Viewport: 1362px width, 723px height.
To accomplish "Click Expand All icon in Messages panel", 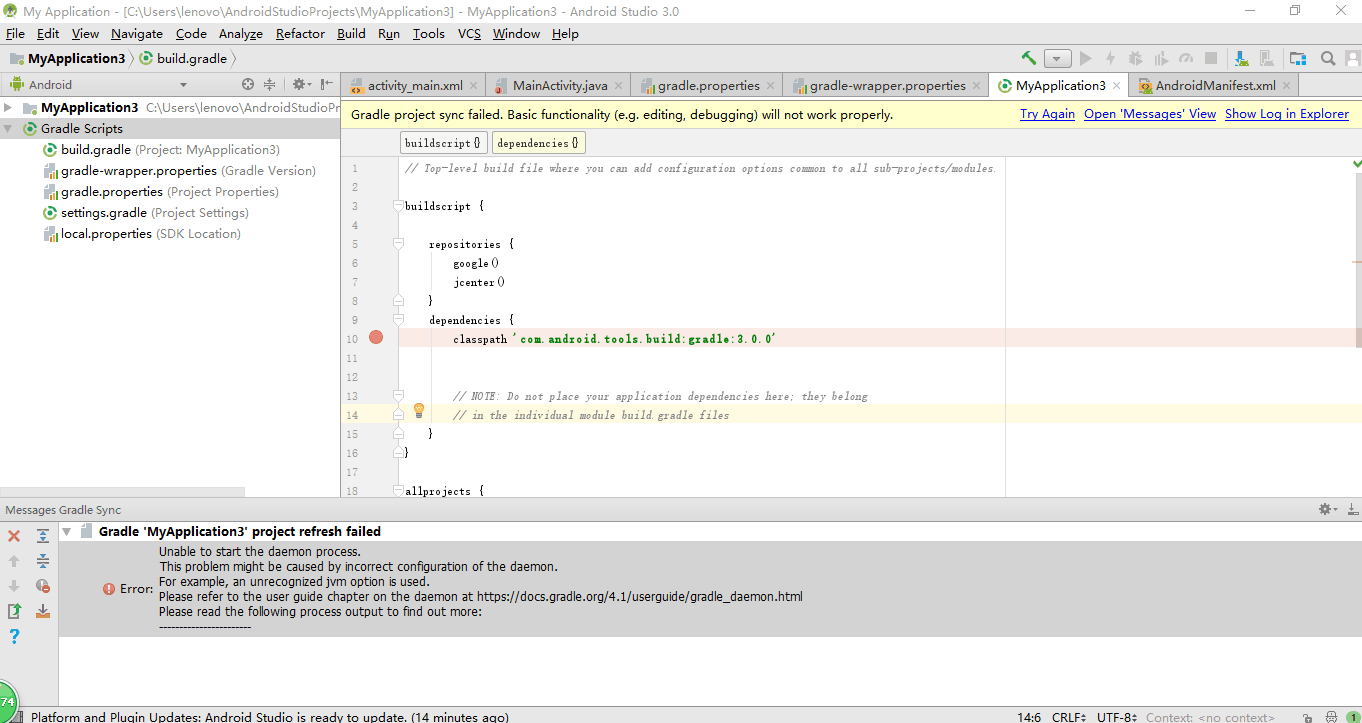I will 43,536.
